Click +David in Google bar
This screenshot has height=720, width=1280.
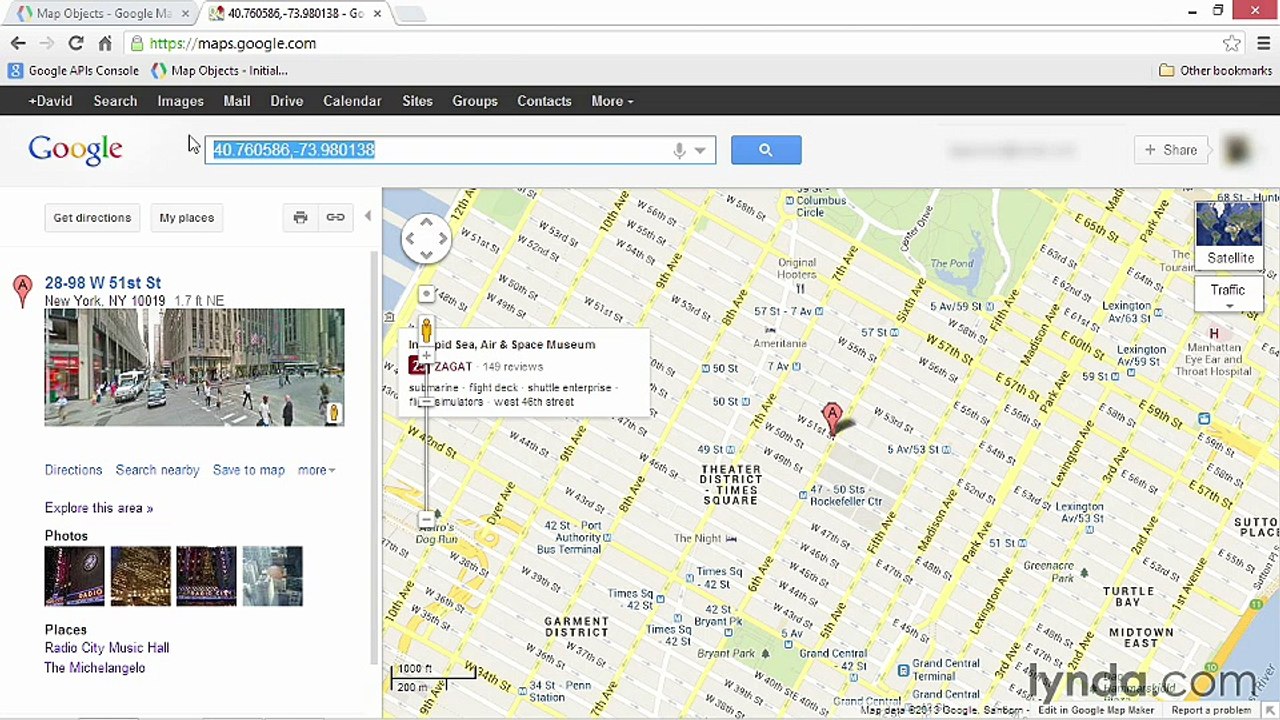click(50, 101)
